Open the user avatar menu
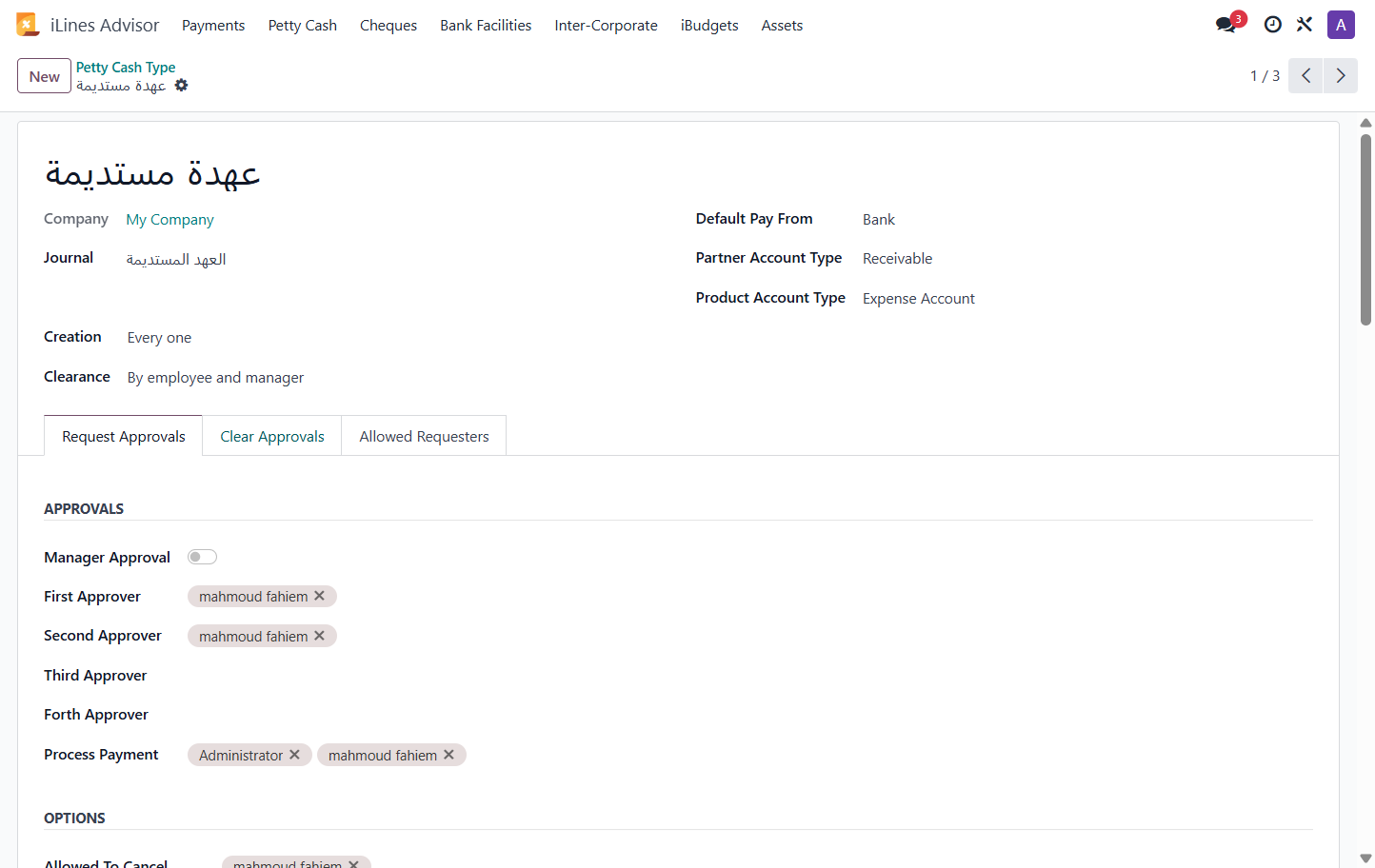1375x868 pixels. pyautogui.click(x=1341, y=25)
